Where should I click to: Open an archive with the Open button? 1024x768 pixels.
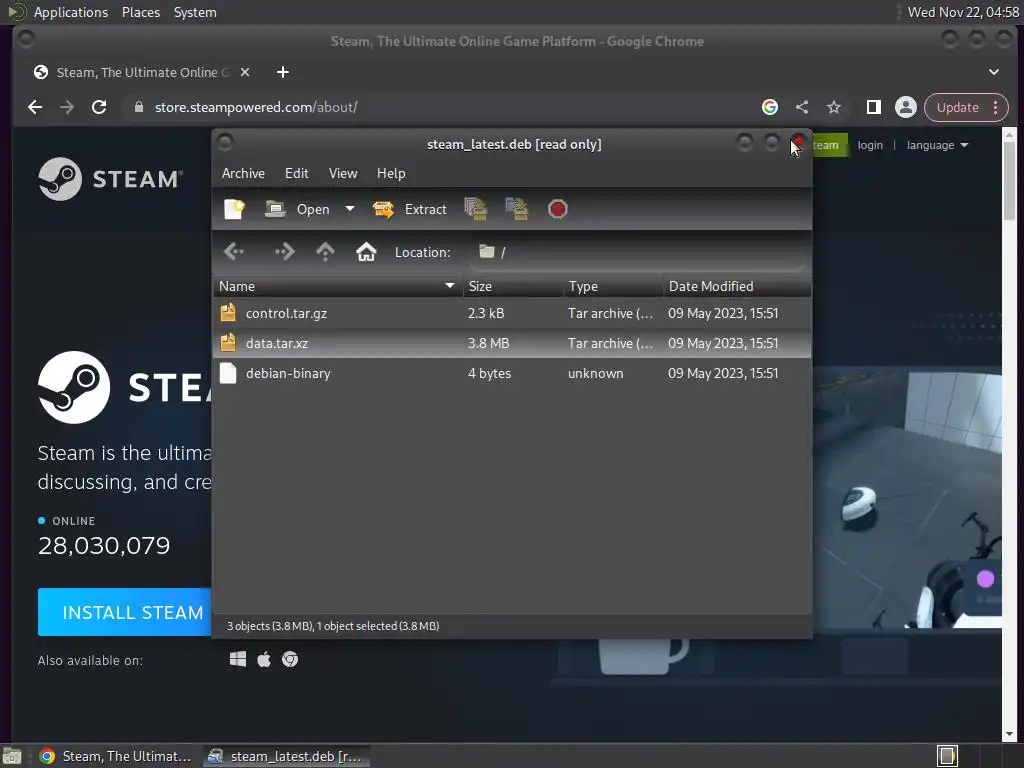click(x=297, y=209)
